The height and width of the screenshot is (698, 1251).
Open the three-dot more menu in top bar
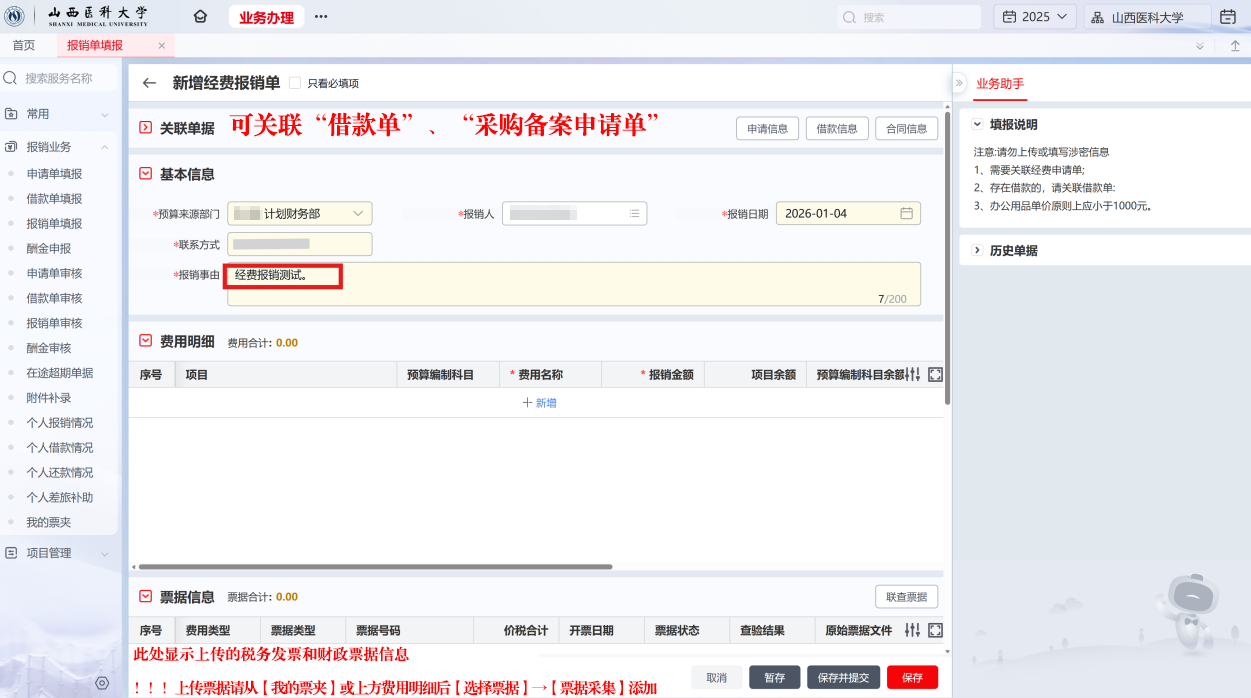click(x=321, y=17)
